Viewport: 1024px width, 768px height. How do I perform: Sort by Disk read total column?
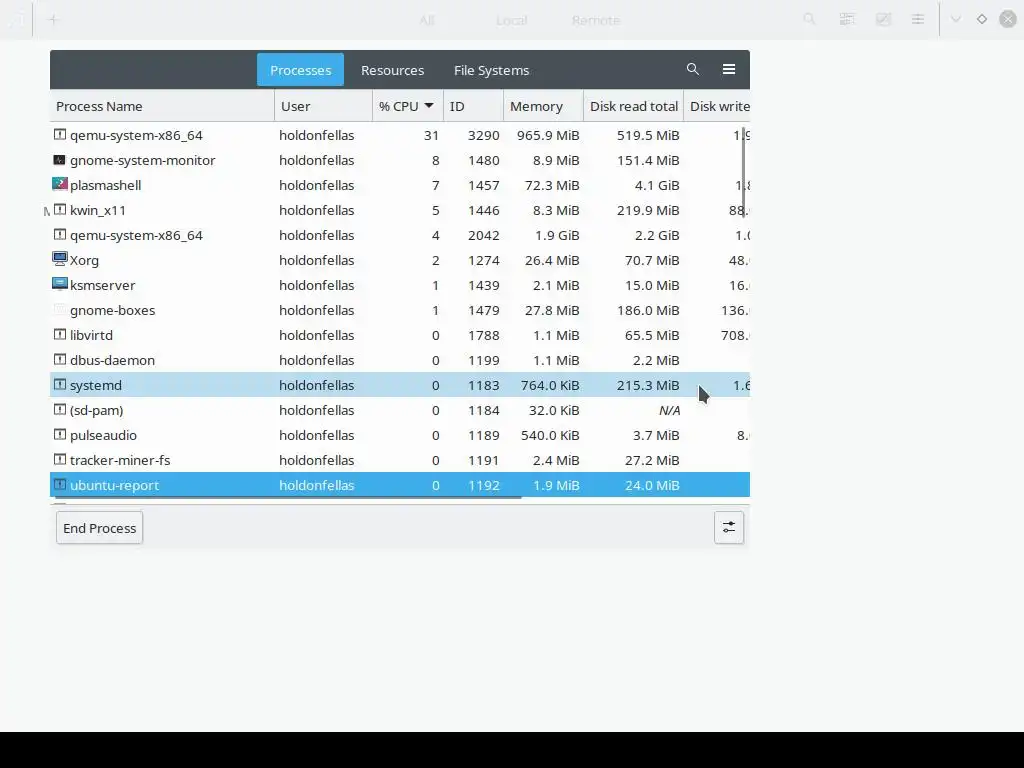click(633, 106)
